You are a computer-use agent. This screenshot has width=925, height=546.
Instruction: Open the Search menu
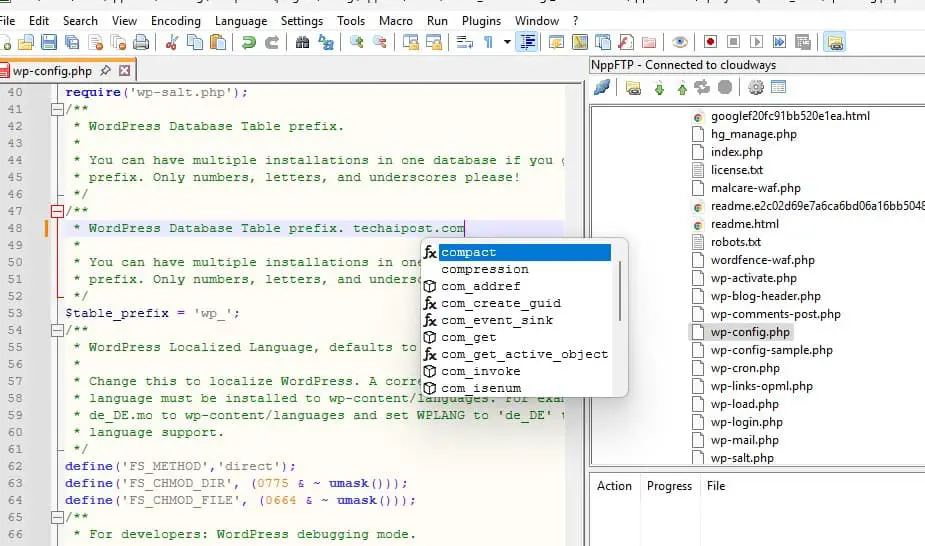[80, 21]
